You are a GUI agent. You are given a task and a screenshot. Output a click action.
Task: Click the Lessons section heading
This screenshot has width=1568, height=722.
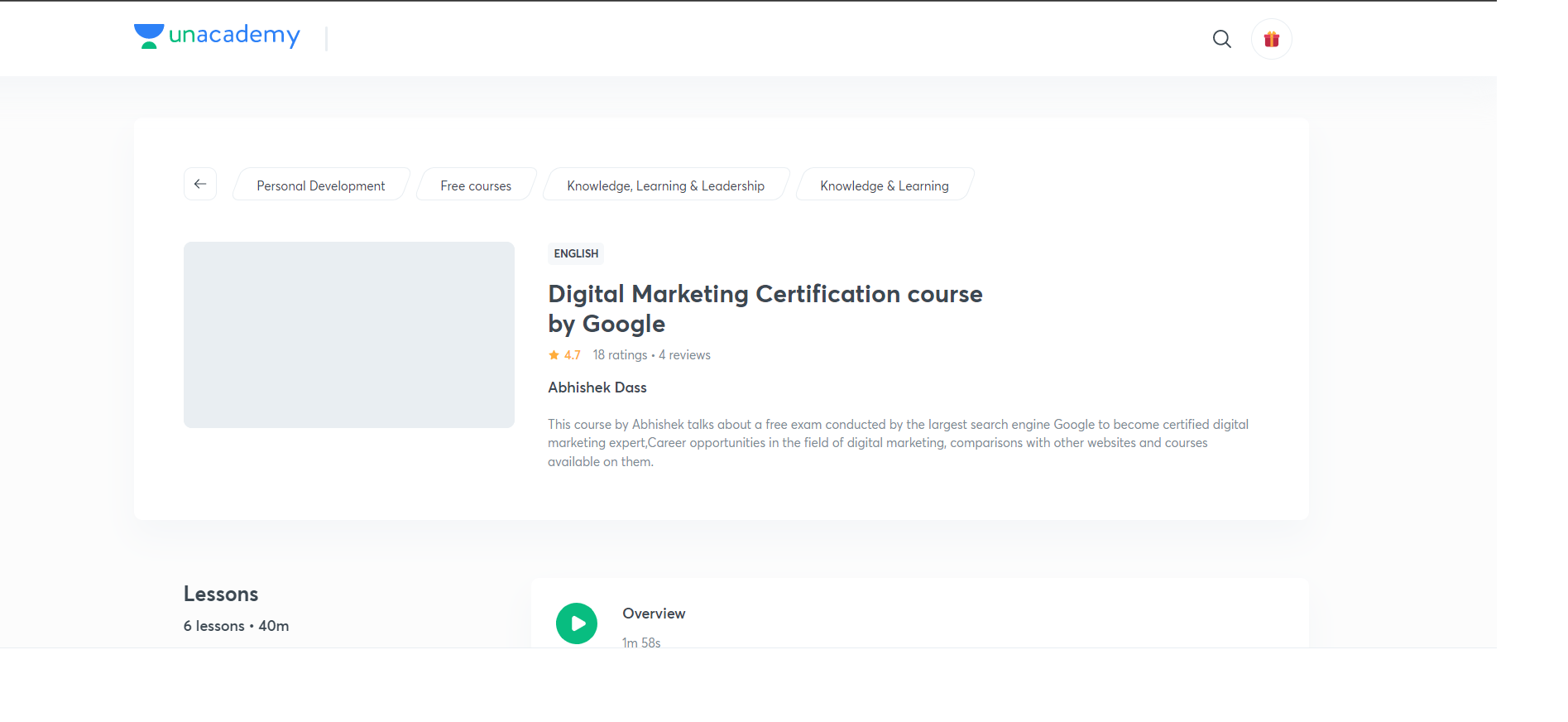pos(221,594)
